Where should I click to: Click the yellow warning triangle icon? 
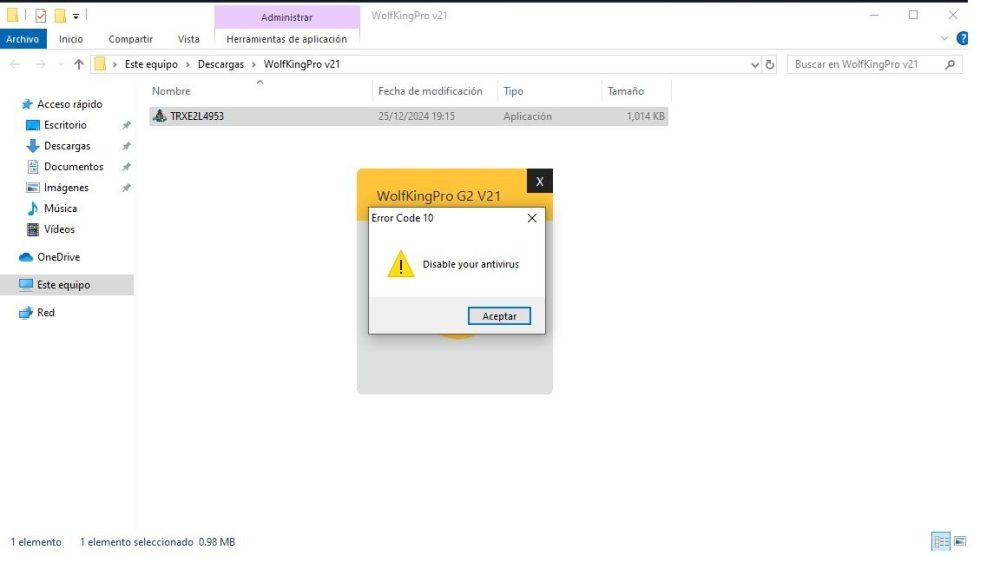click(x=400, y=264)
